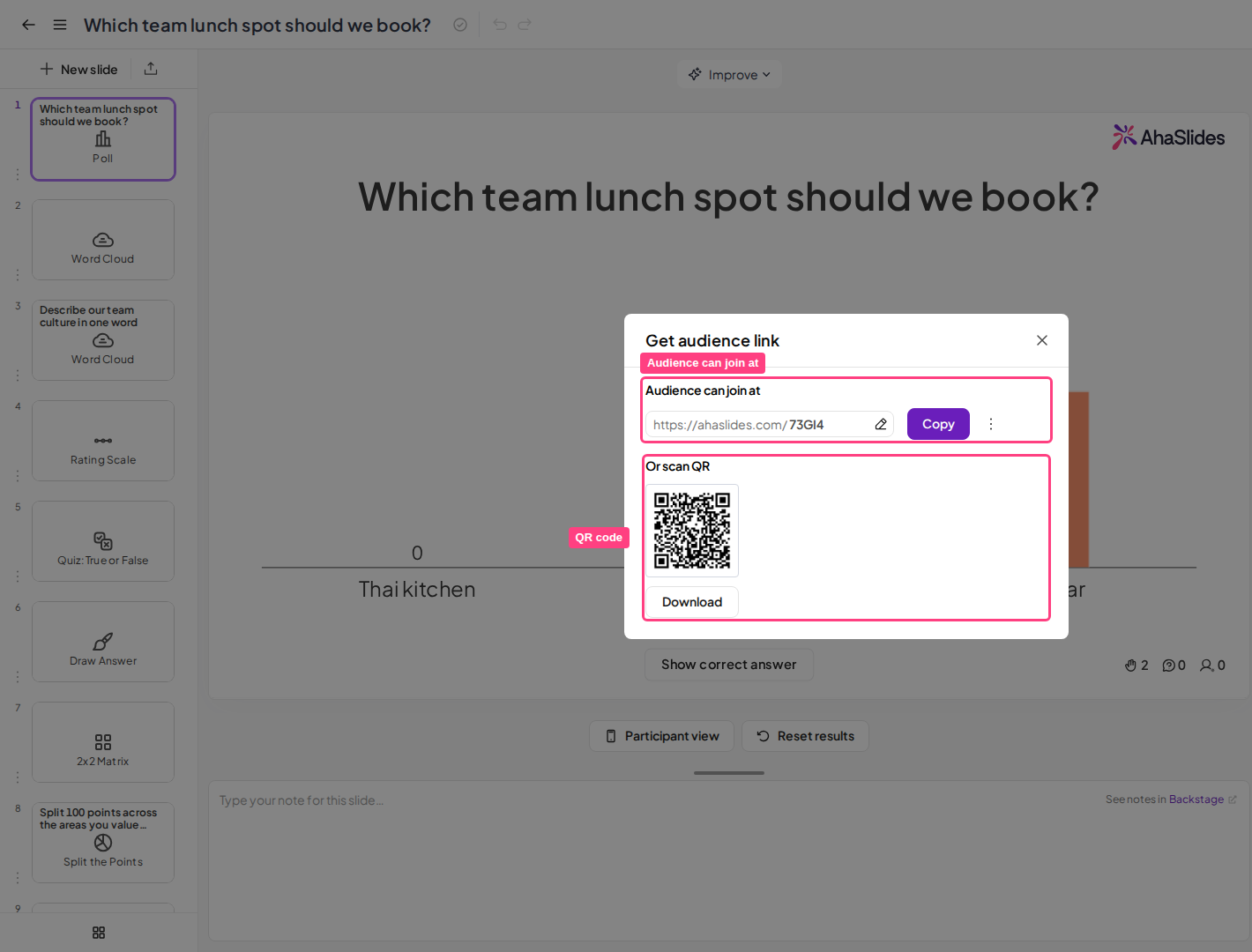Open the Quiz: True or False slide

coord(103,541)
